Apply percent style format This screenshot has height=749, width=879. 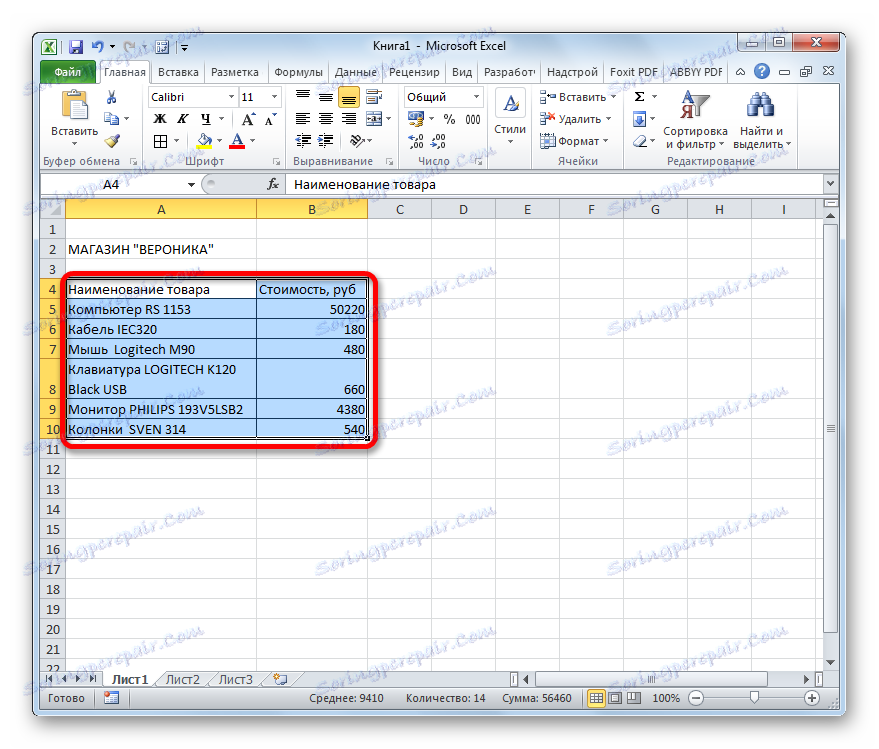pyautogui.click(x=449, y=119)
